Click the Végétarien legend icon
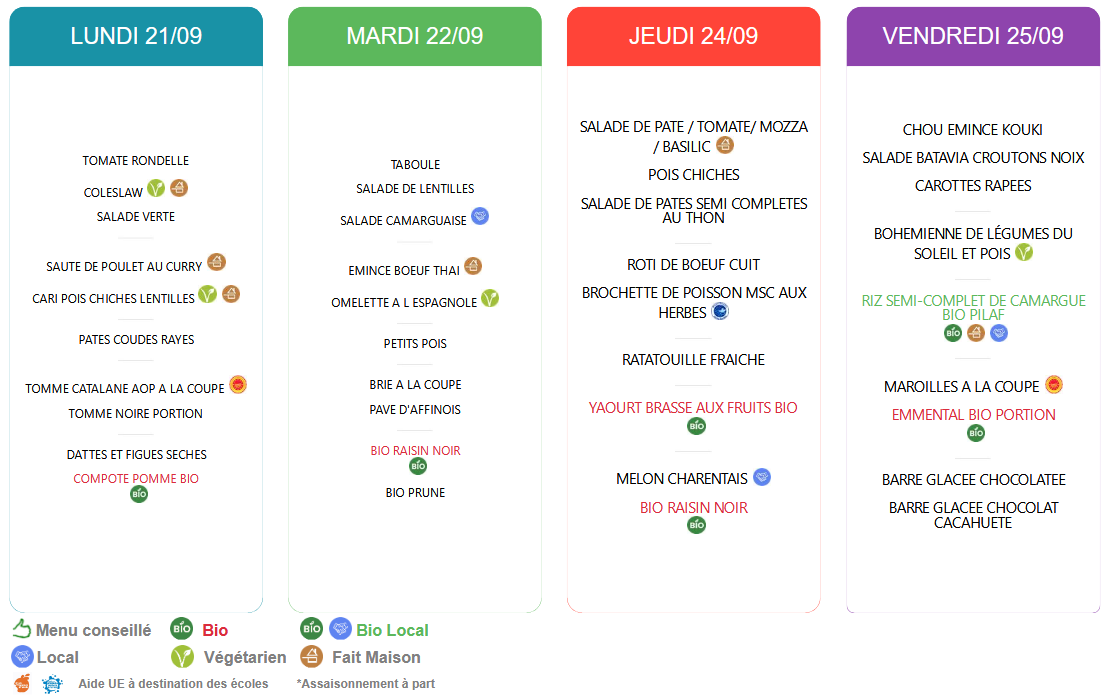This screenshot has width=1106, height=698. click(182, 657)
